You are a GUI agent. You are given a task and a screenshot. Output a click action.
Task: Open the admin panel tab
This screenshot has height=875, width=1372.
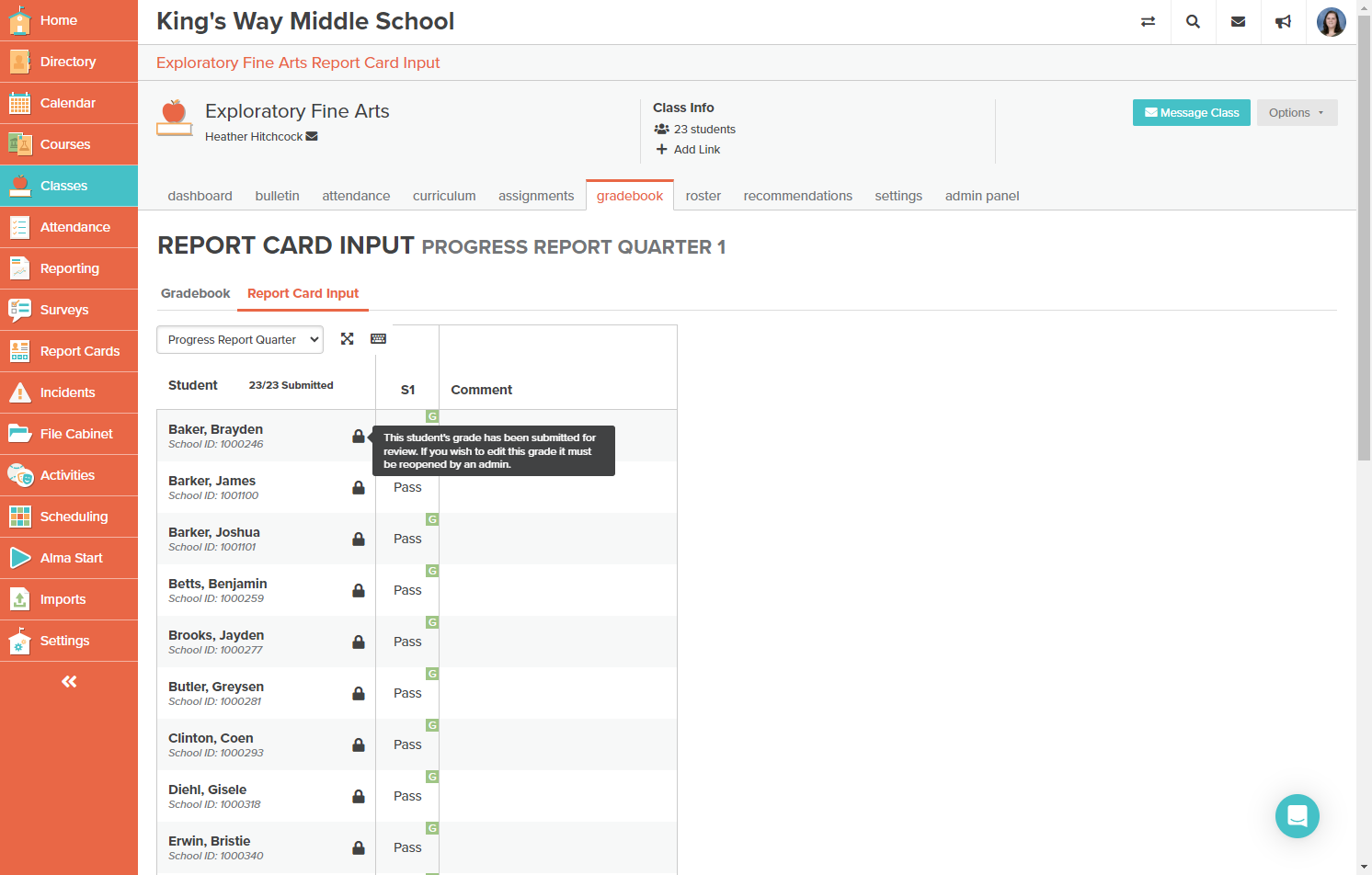coord(982,196)
